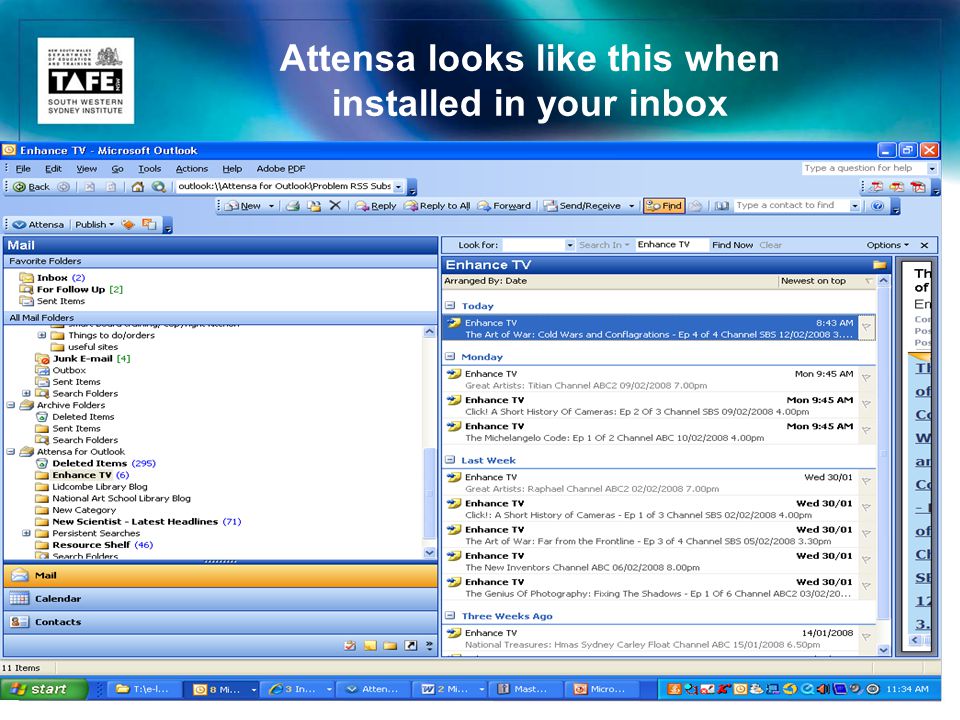The height and width of the screenshot is (720, 960).
Task: Open the New item dropdown arrow
Action: click(x=271, y=206)
